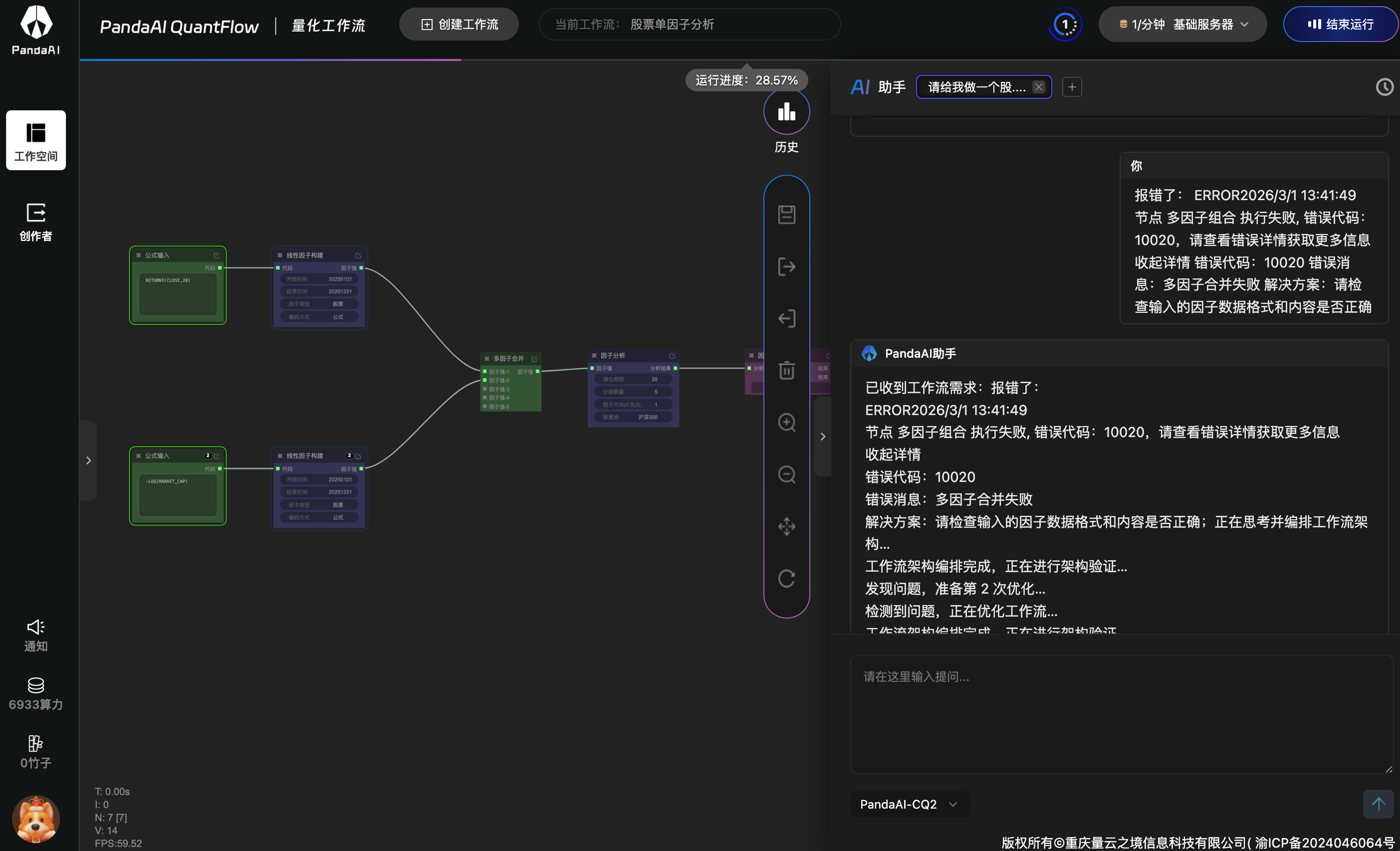This screenshot has height=851, width=1400.
Task: Open 编码方式 公式 field on upper 线性因子构建
Action: pyautogui.click(x=319, y=317)
